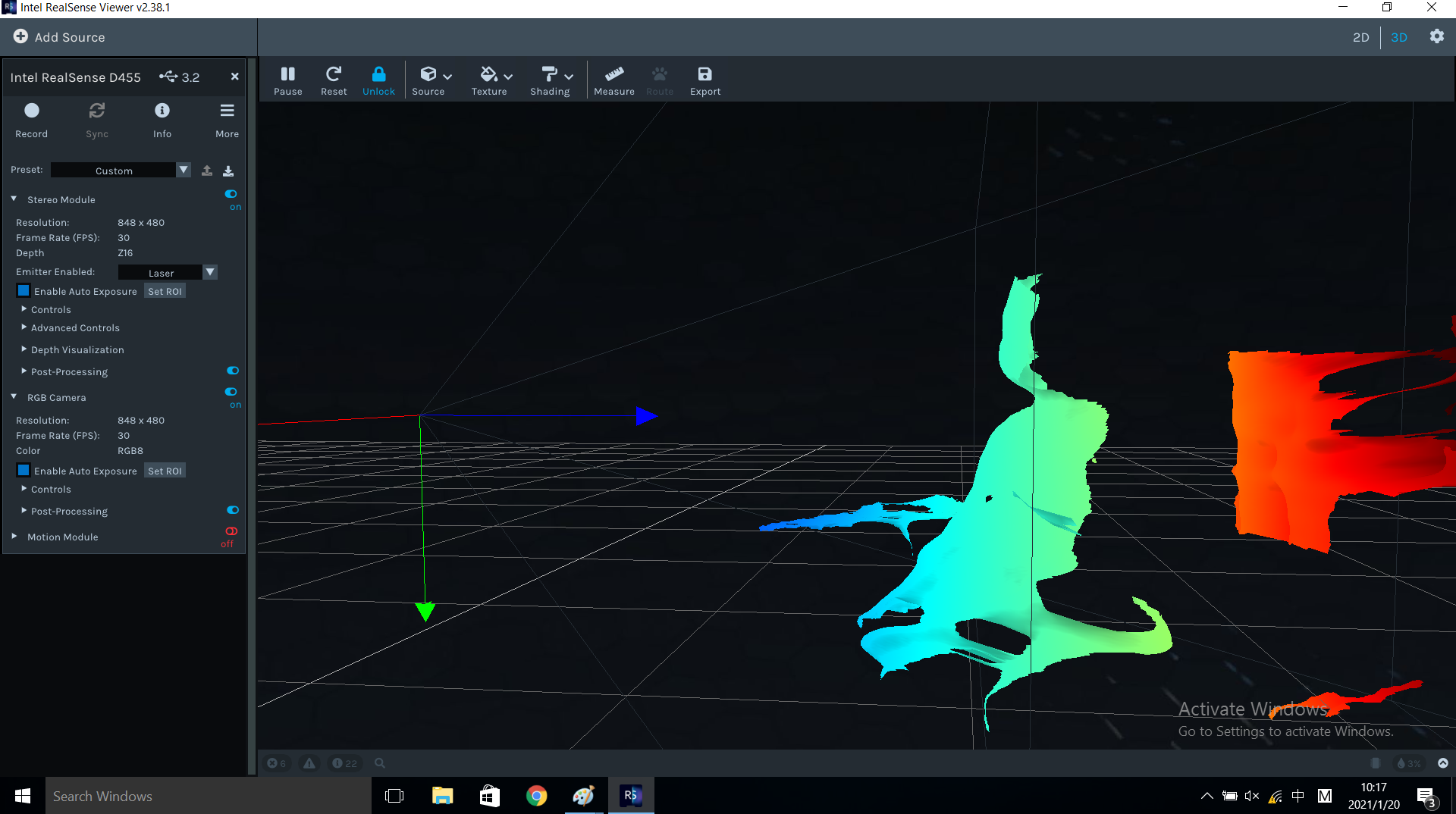Open Chrome from the taskbar

pos(536,795)
